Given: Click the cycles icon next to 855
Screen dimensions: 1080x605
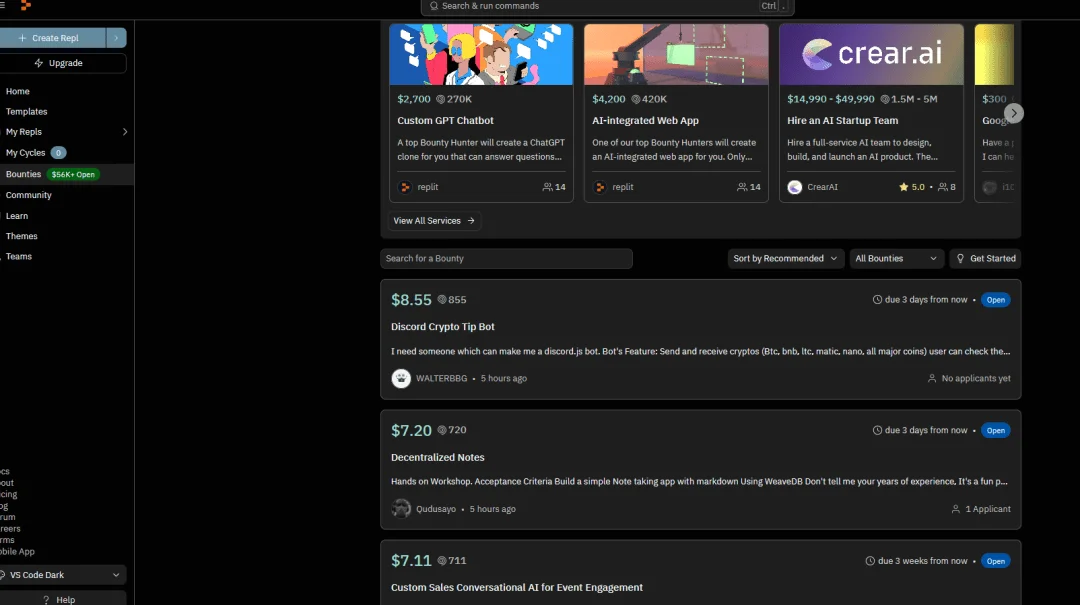Looking at the screenshot, I should coord(442,300).
